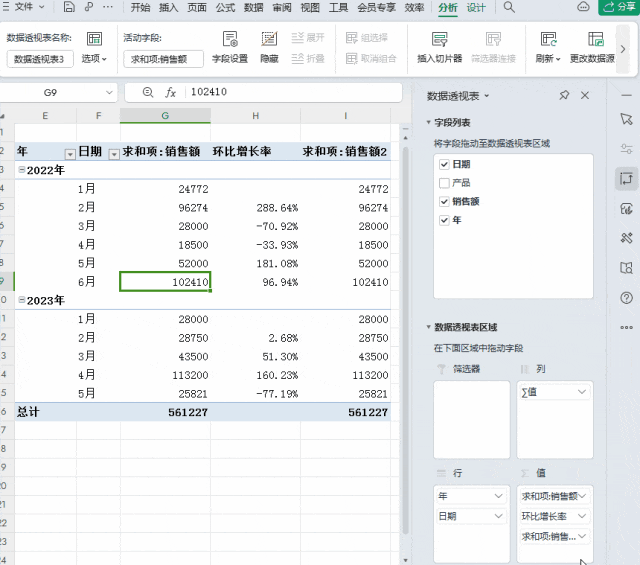Open the 日期 filter dropdown in header

coord(114,154)
